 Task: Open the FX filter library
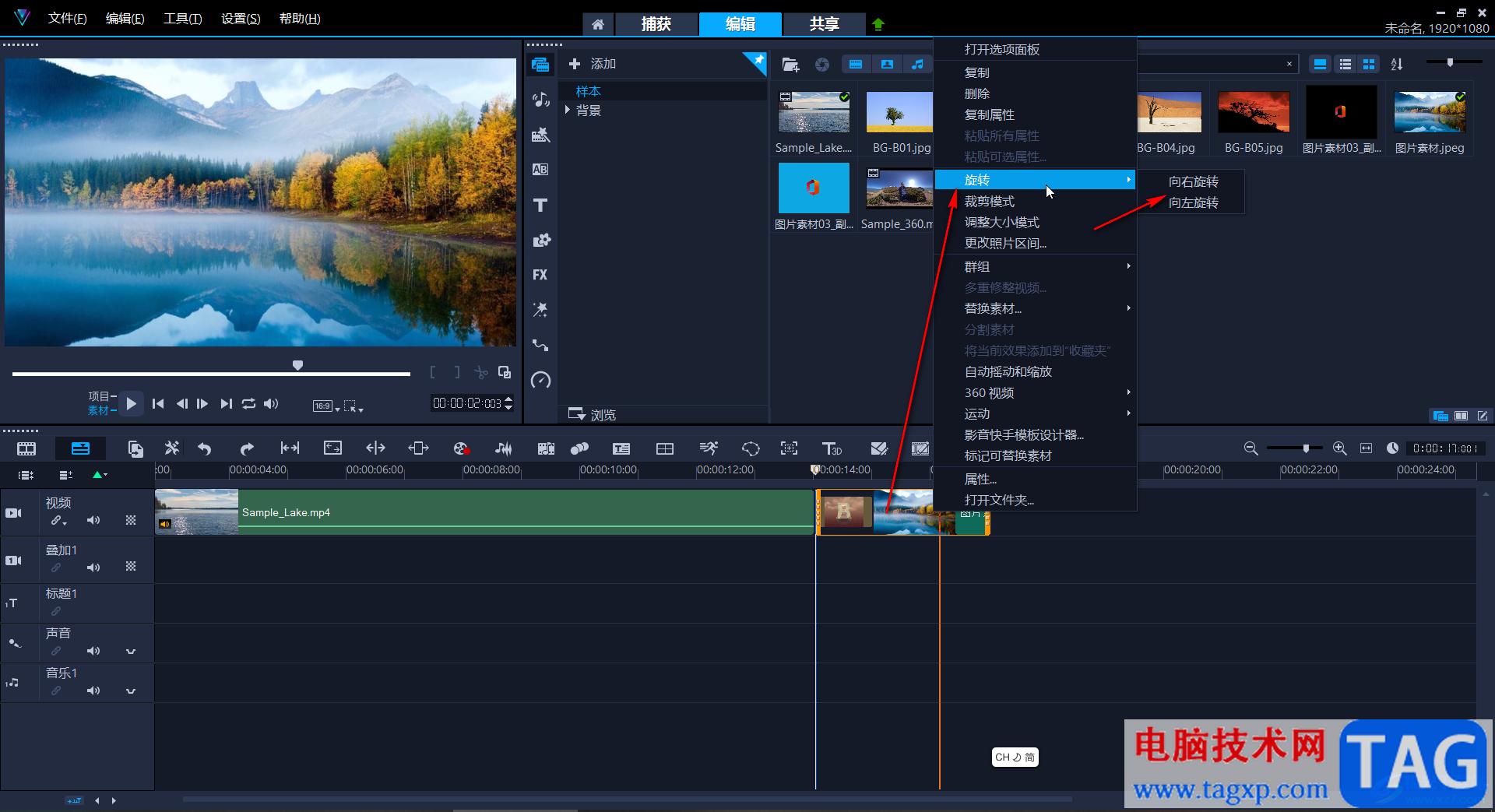click(x=540, y=275)
